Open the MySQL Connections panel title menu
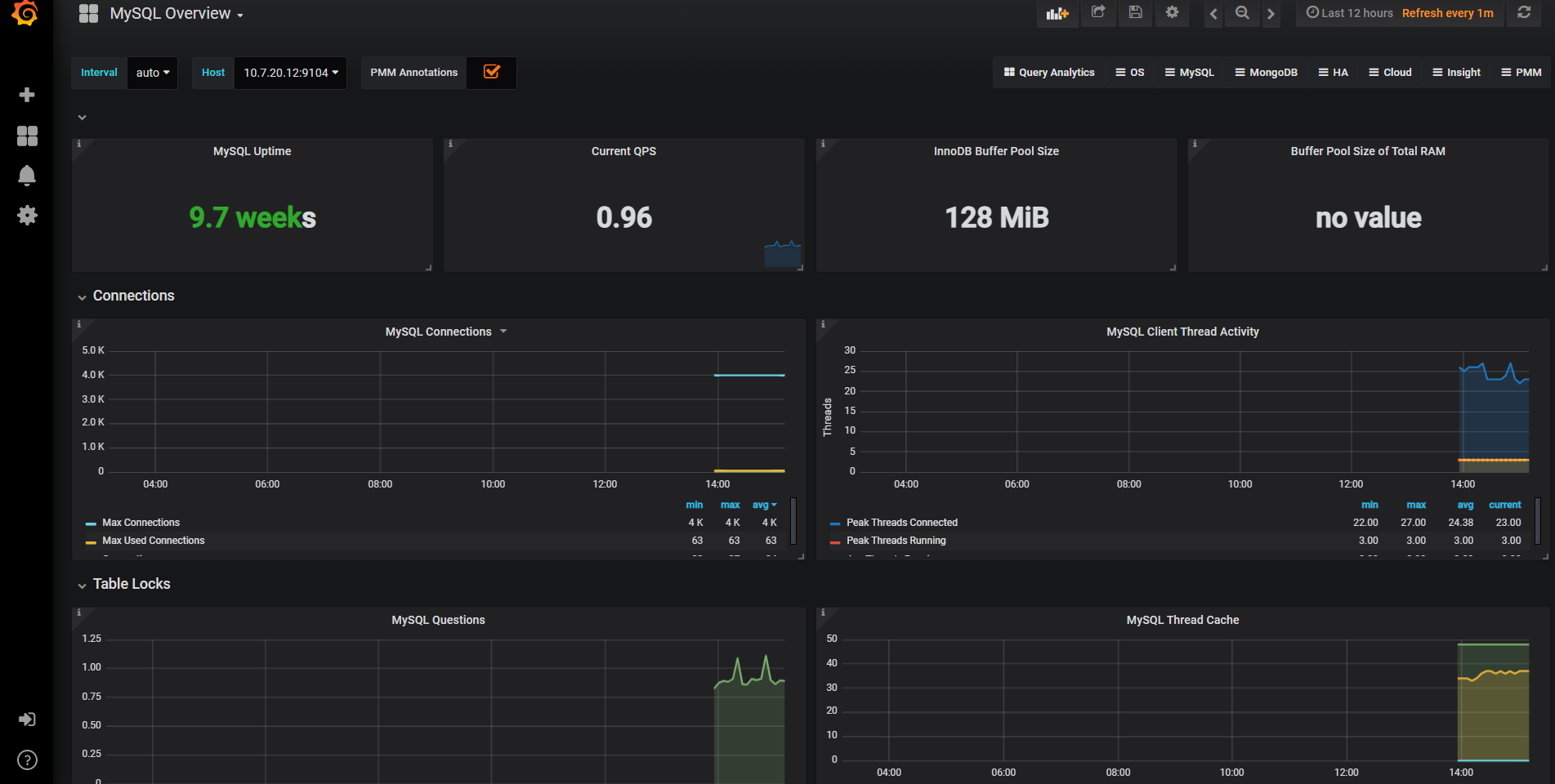 click(446, 332)
